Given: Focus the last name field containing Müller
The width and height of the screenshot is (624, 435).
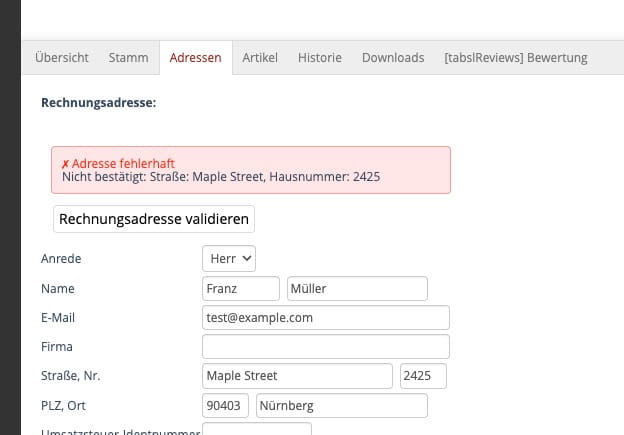Looking at the screenshot, I should [357, 289].
